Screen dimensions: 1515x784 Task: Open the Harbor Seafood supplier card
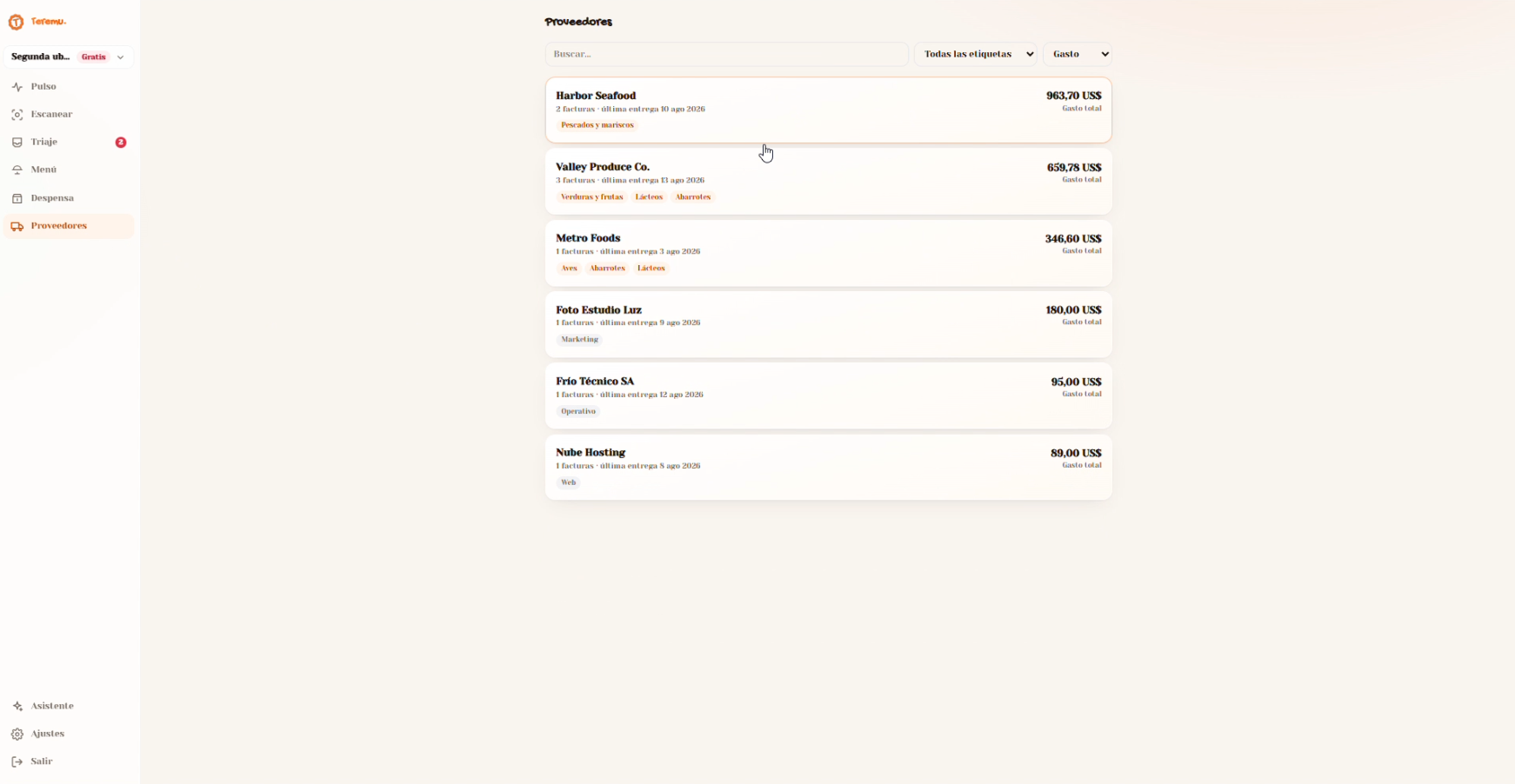pyautogui.click(x=829, y=110)
